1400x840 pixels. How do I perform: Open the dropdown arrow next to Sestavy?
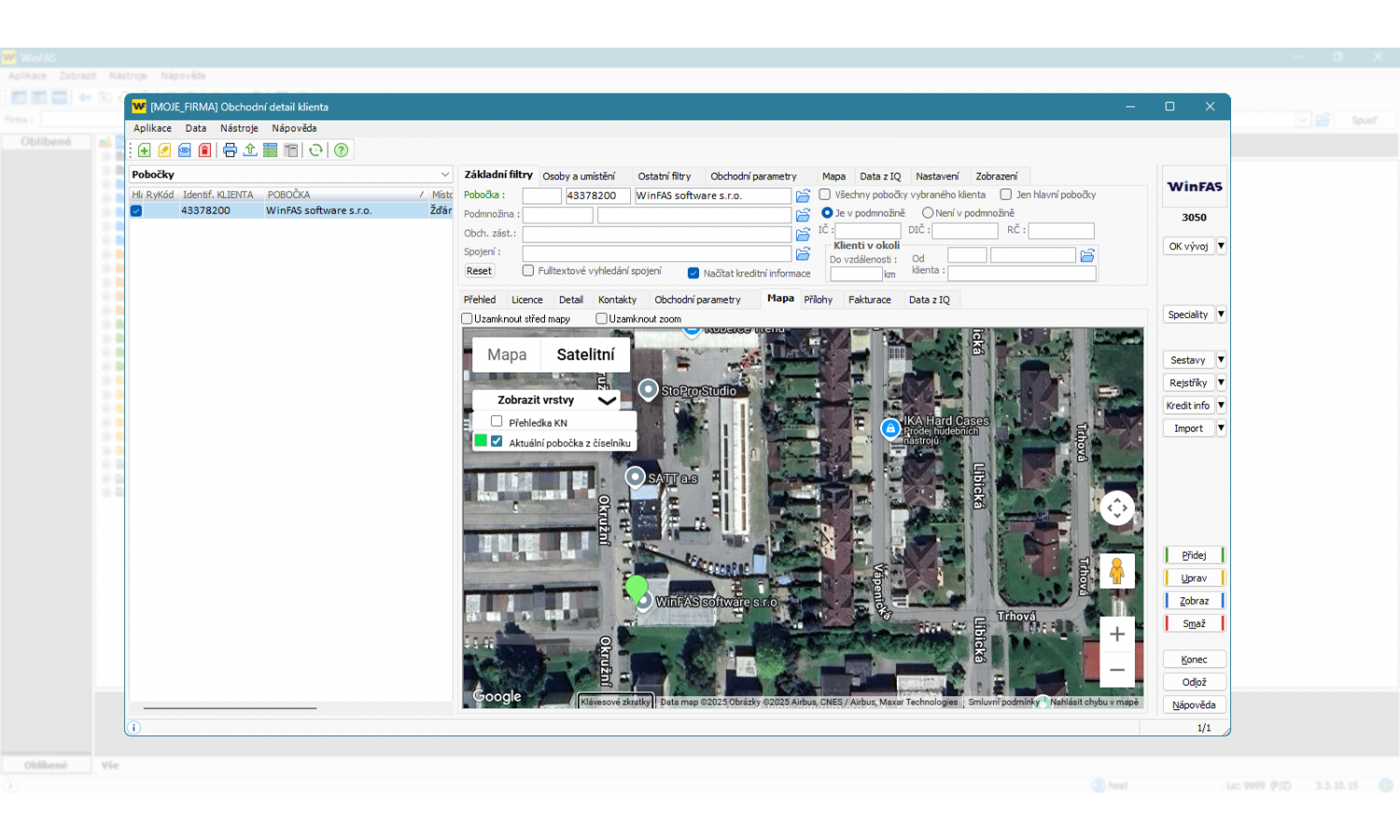(1221, 360)
